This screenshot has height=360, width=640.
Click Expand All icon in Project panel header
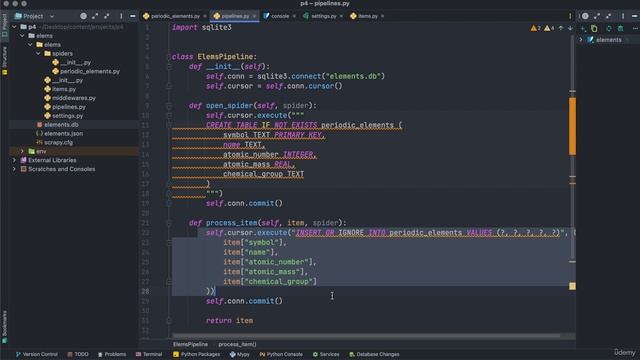click(95, 16)
